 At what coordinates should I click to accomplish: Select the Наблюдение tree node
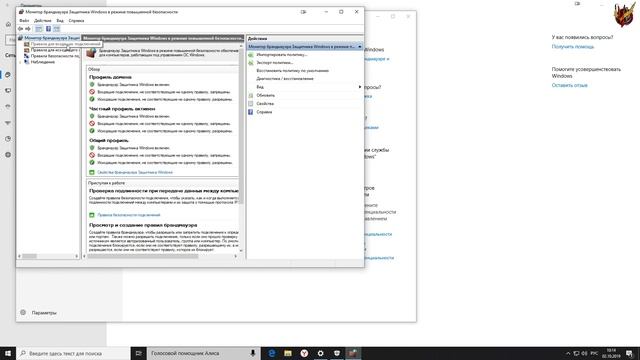pos(39,62)
